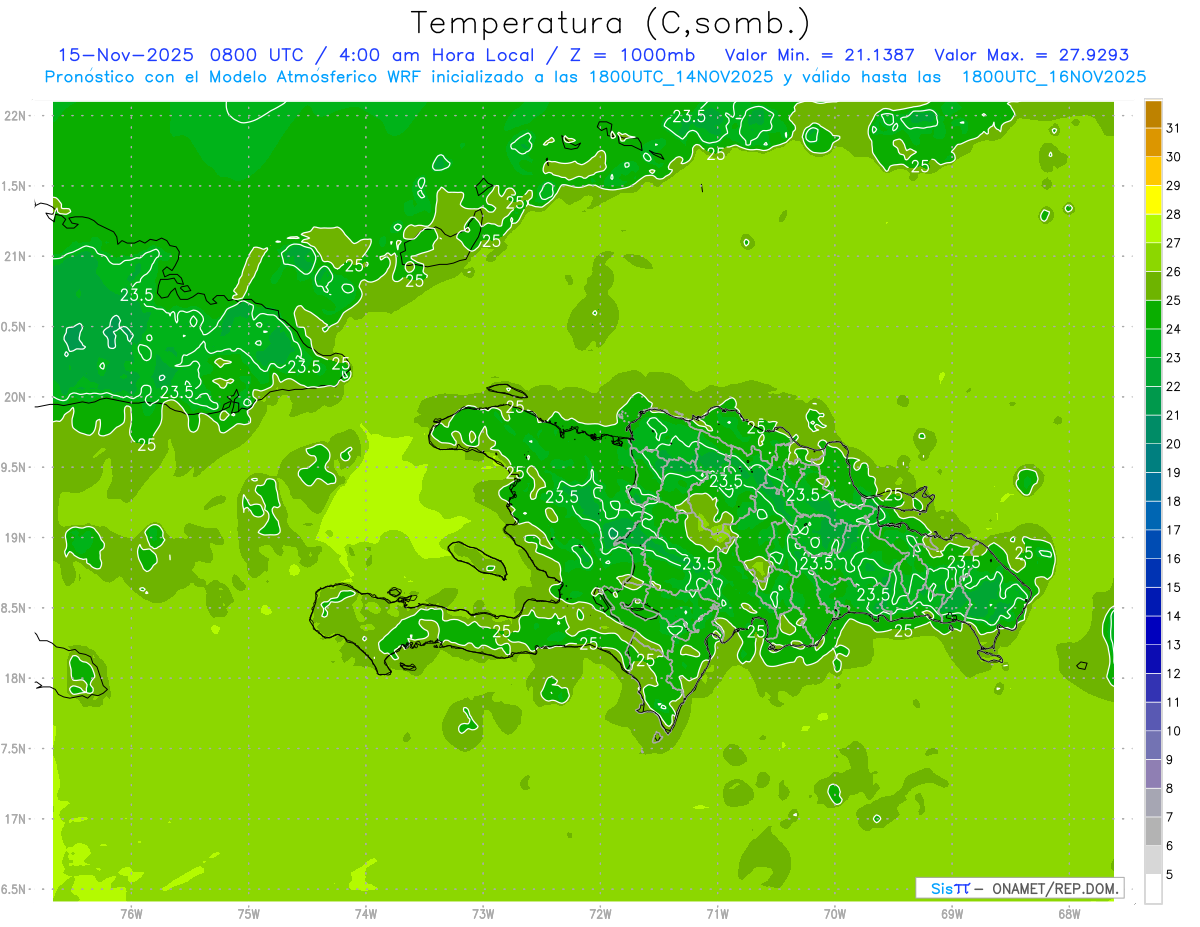This screenshot has width=1200, height=927.
Task: Click the color bar label "15"
Action: (x=1173, y=587)
